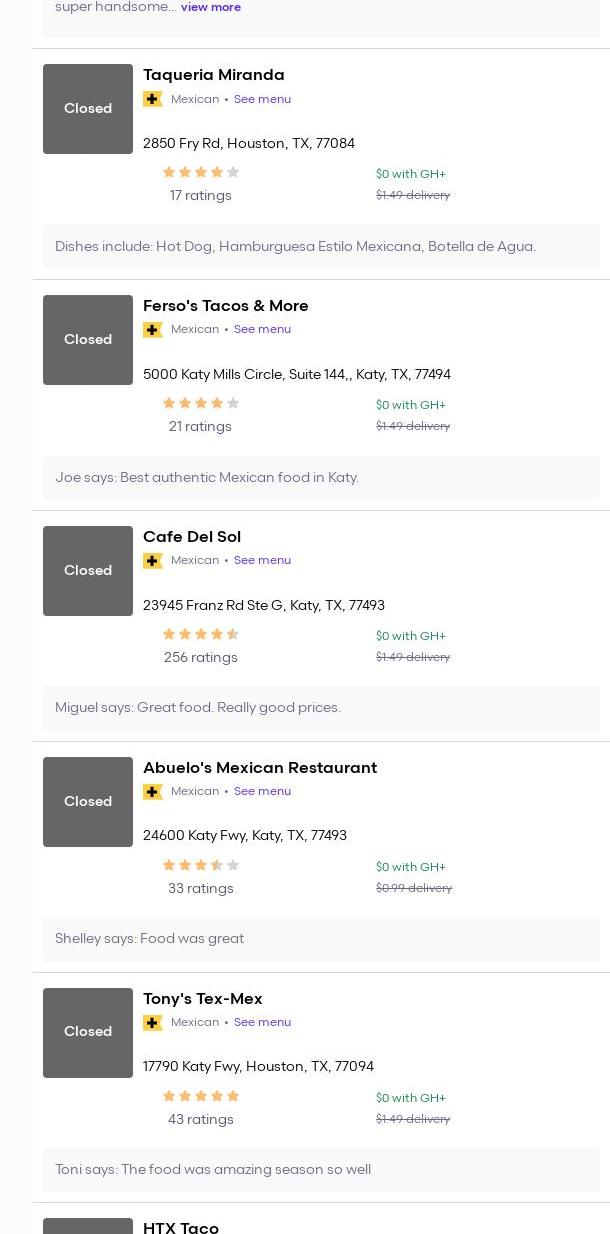Image resolution: width=610 pixels, height=1234 pixels.
Task: Click the GH+ badge under Abuelo's Mexican Restaurant
Action: pyautogui.click(x=152, y=792)
